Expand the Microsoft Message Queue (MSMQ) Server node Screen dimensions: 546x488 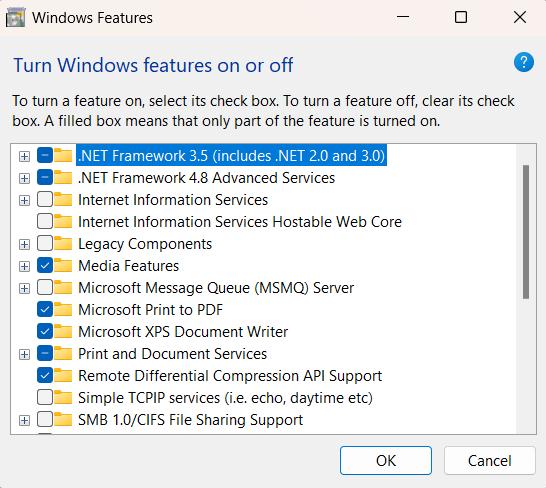coord(24,288)
